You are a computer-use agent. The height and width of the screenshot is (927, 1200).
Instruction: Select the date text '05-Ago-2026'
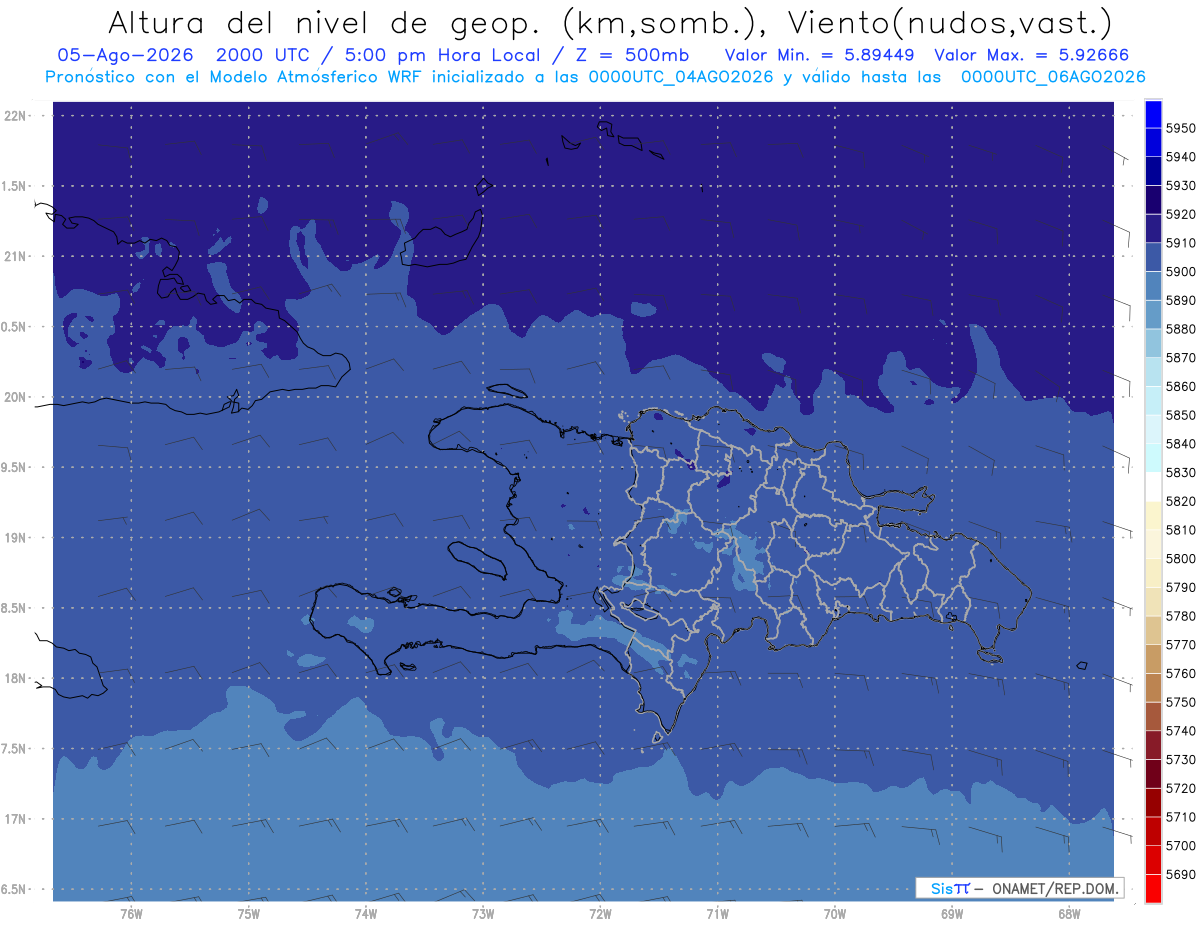(x=125, y=55)
